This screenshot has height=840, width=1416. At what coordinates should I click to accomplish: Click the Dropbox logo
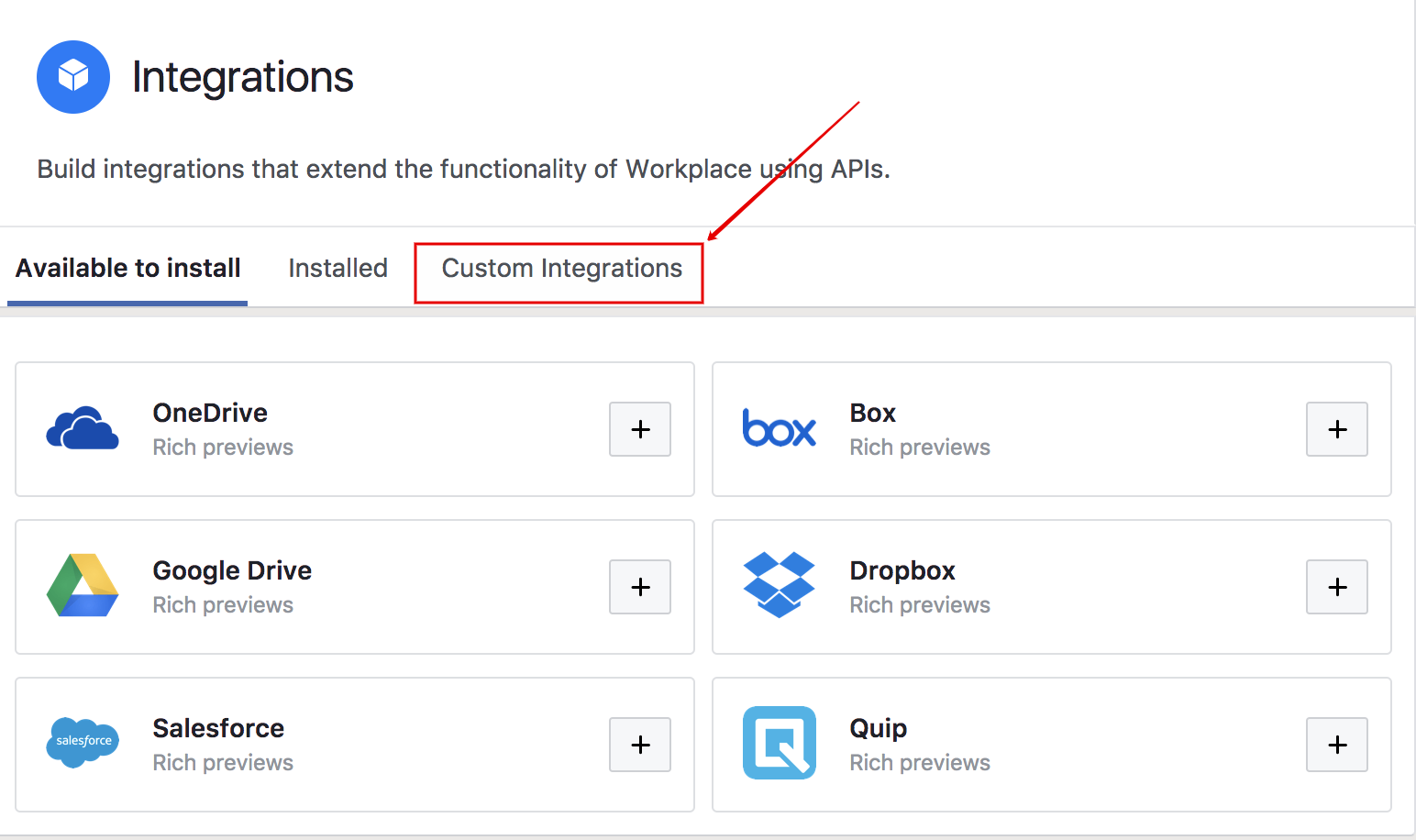[780, 585]
